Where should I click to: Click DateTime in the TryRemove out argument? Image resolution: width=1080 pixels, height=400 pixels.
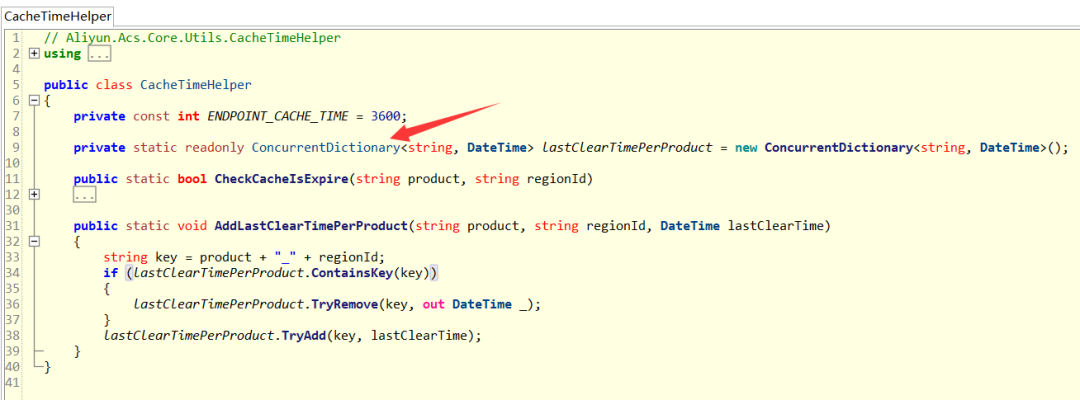tap(482, 304)
